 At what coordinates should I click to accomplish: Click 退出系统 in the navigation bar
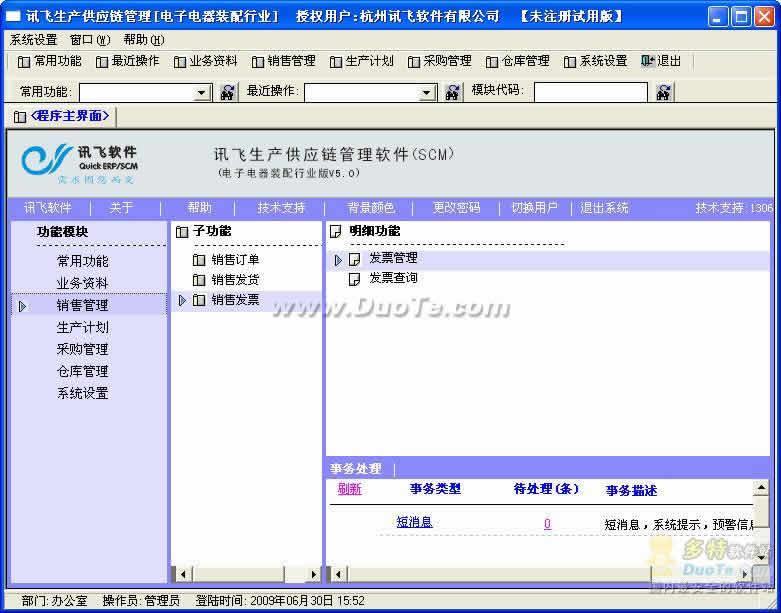click(604, 208)
